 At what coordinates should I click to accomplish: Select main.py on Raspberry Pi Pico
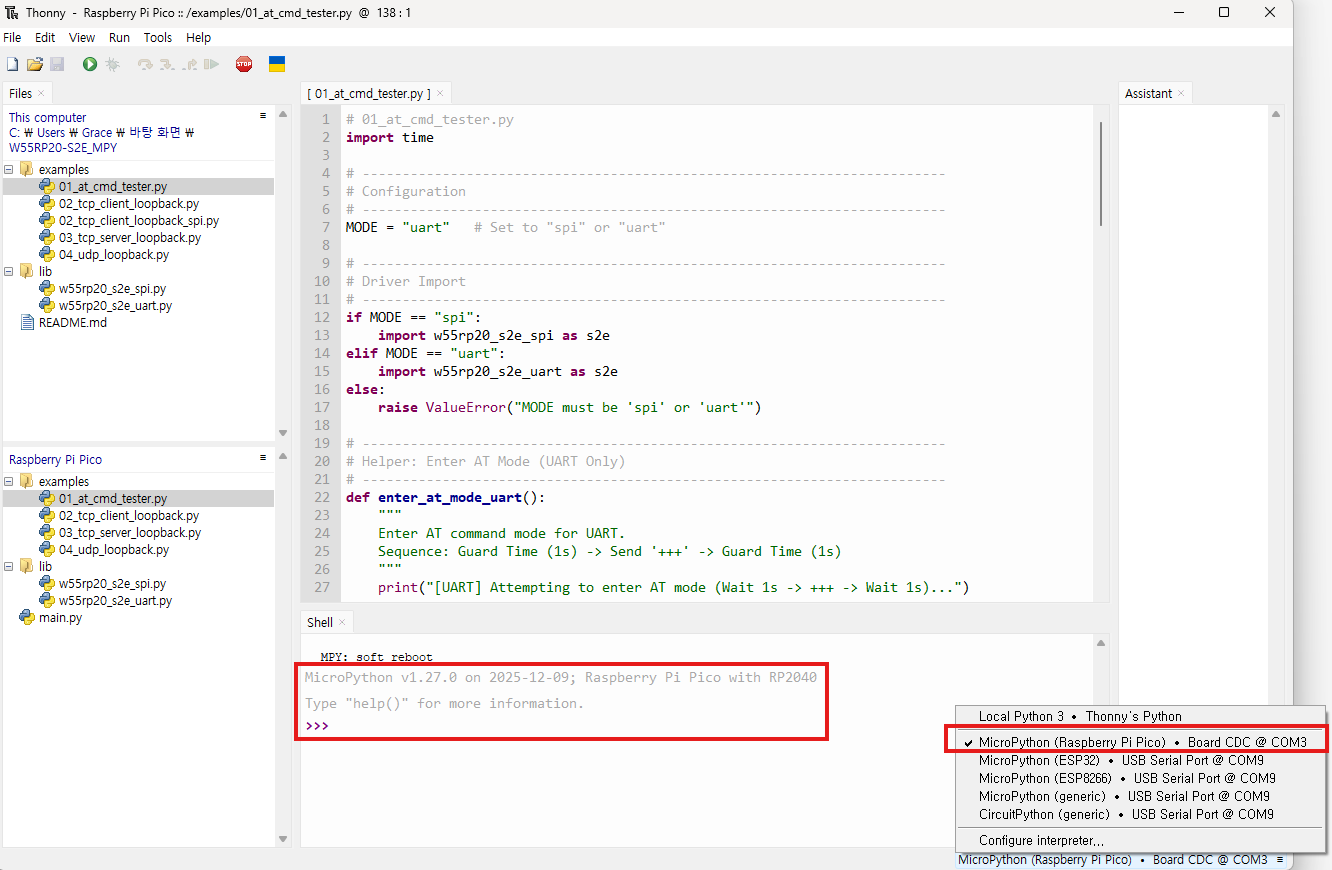[x=60, y=617]
